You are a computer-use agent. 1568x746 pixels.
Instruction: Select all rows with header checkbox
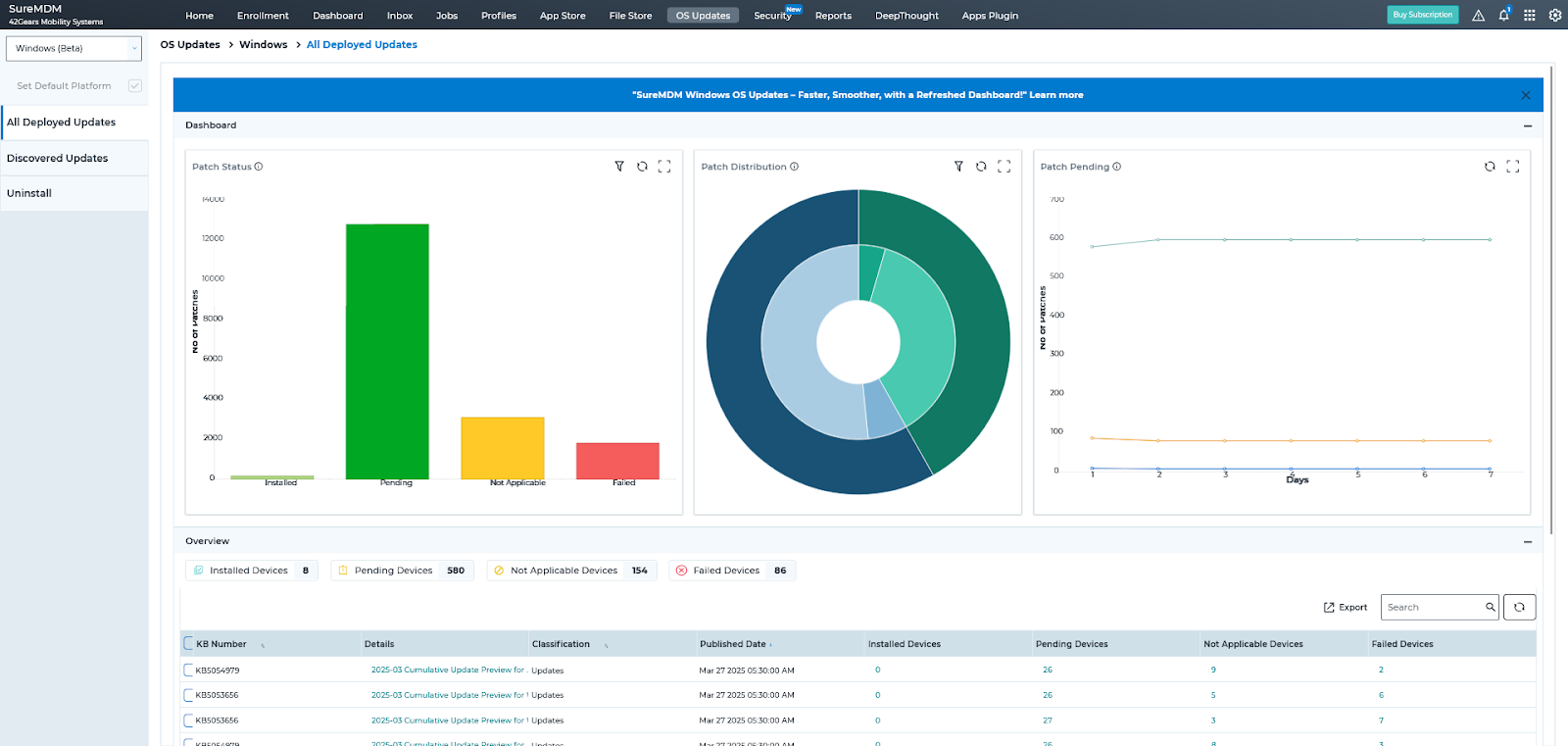(x=188, y=643)
